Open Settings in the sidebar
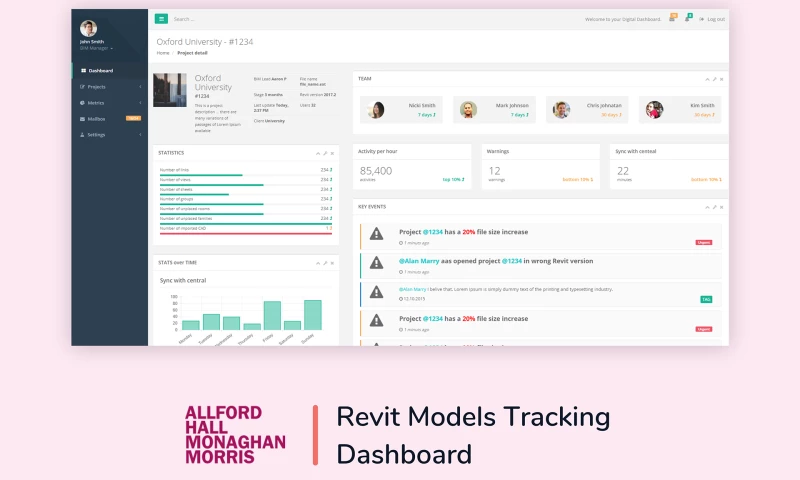Viewport: 800px width, 480px height. coord(110,135)
